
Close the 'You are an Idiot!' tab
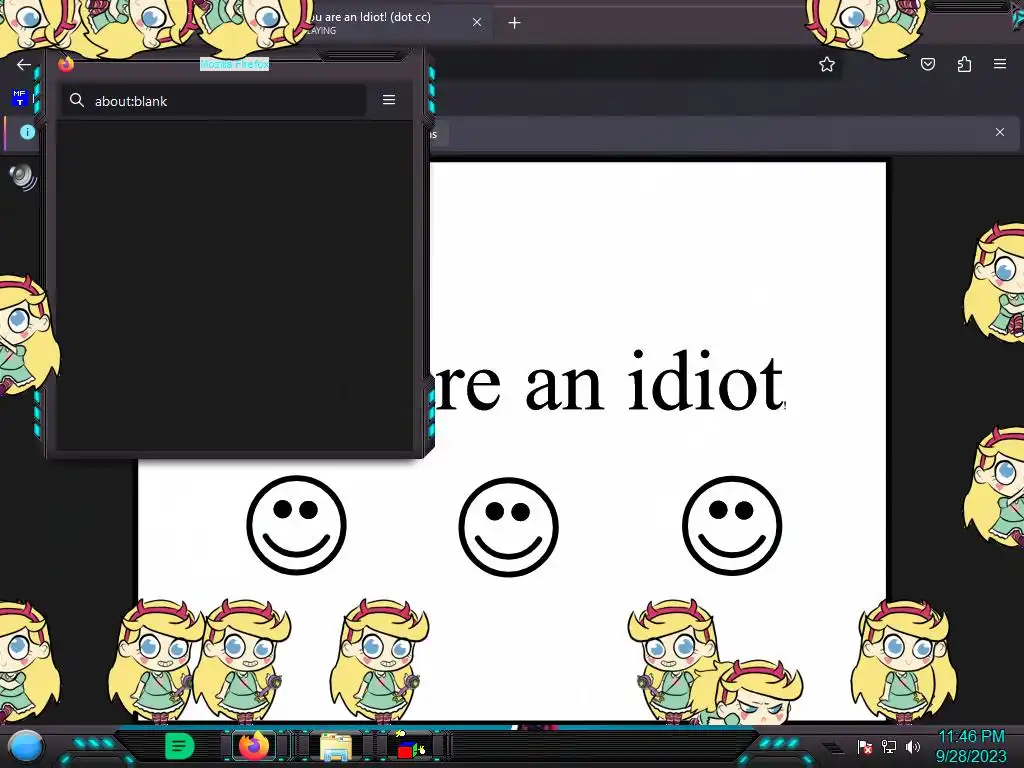[x=477, y=22]
